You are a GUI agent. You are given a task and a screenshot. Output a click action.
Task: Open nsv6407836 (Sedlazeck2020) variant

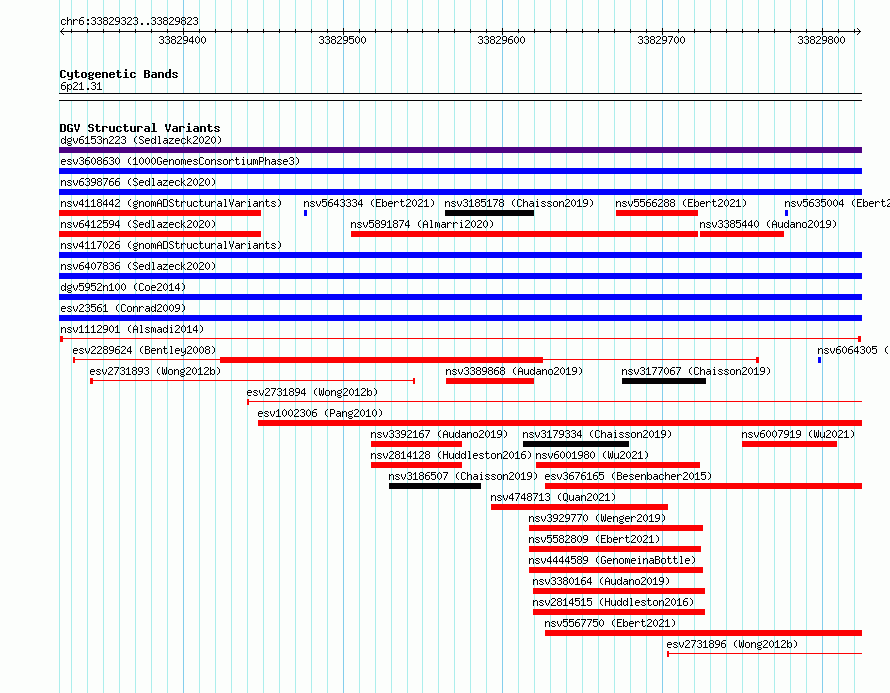click(138, 266)
